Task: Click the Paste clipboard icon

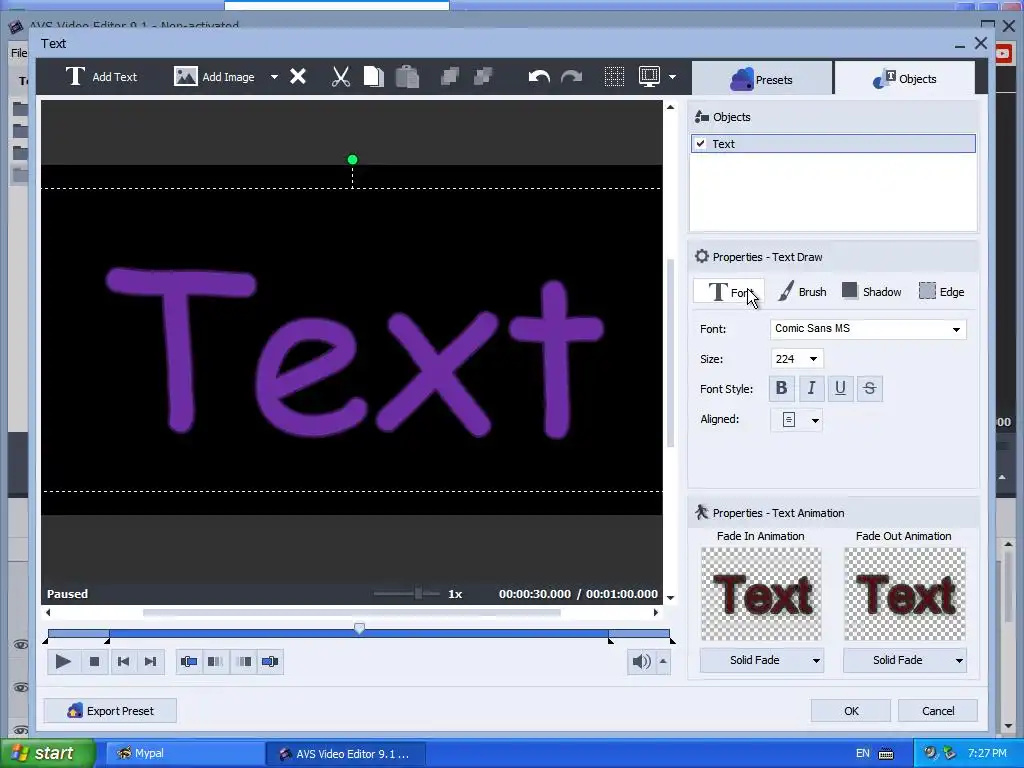Action: tap(407, 77)
